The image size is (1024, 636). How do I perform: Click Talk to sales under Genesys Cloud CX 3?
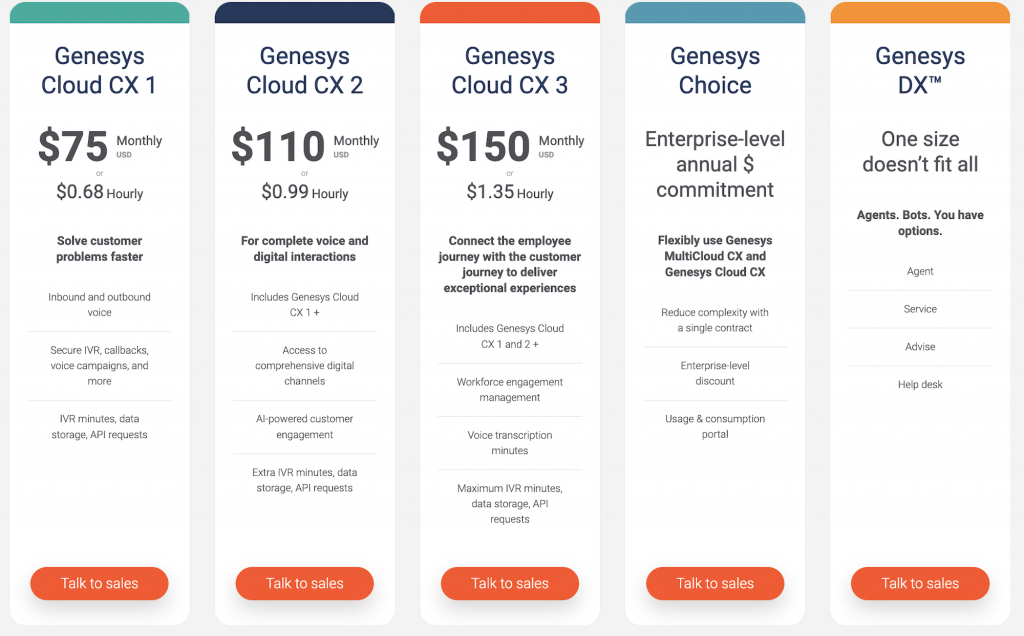tap(509, 583)
